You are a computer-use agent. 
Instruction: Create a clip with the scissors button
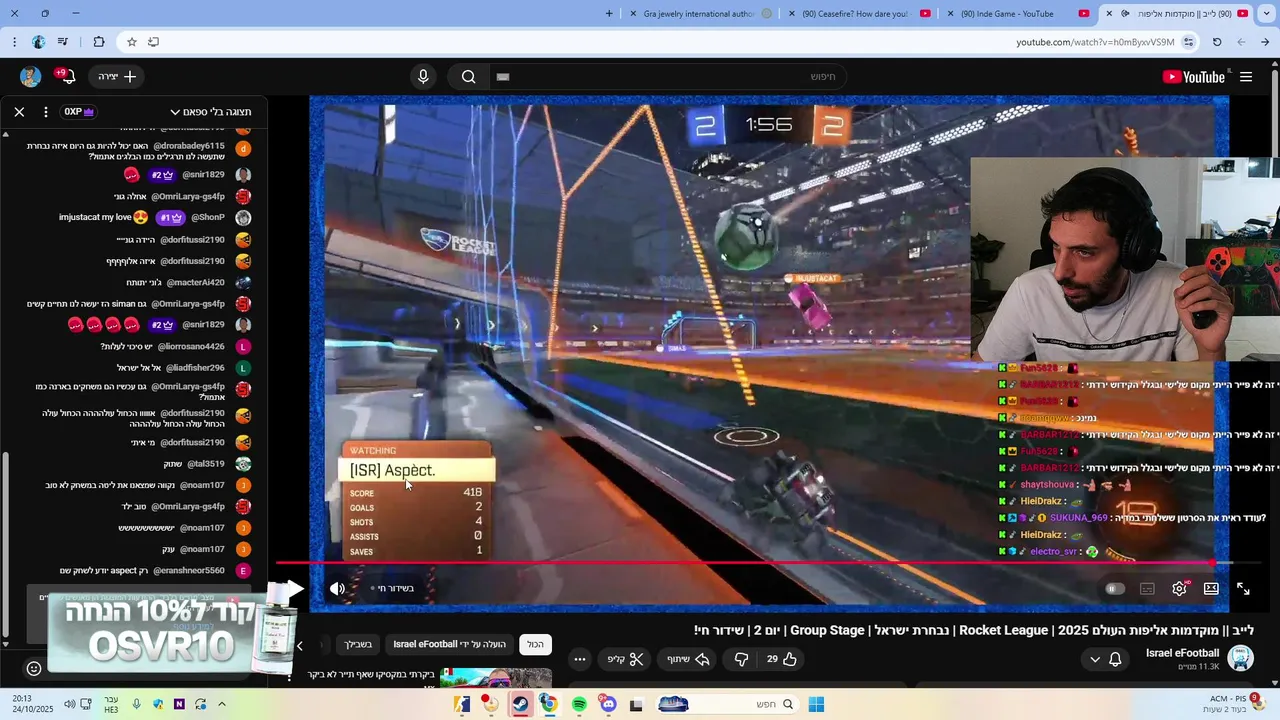[626, 659]
